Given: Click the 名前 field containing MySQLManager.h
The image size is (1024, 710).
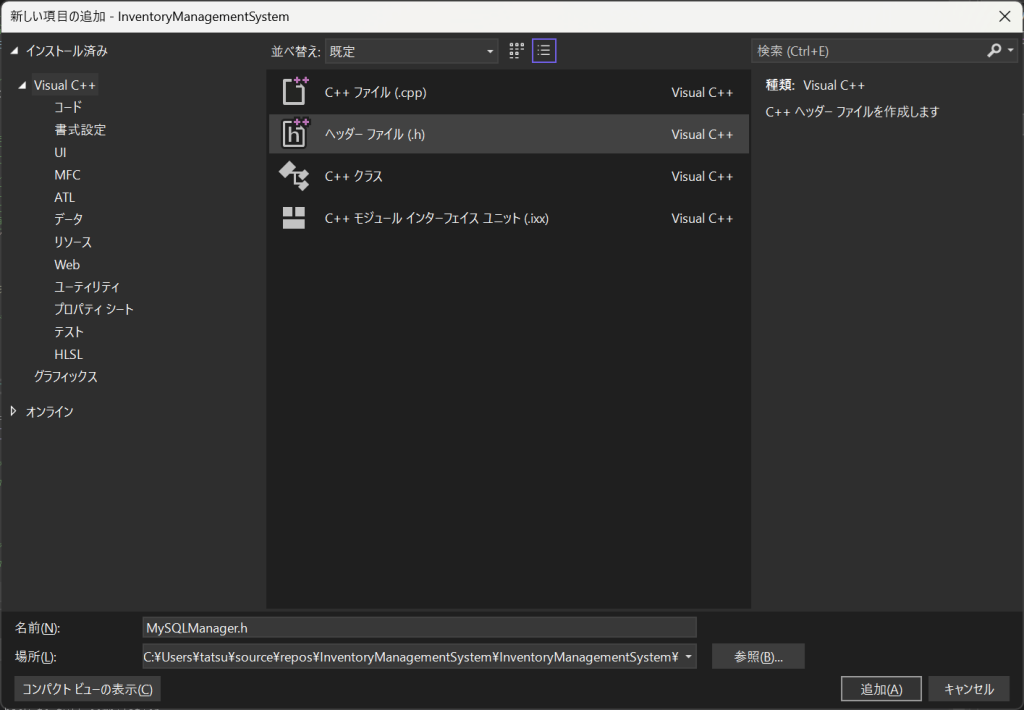Looking at the screenshot, I should [x=419, y=627].
